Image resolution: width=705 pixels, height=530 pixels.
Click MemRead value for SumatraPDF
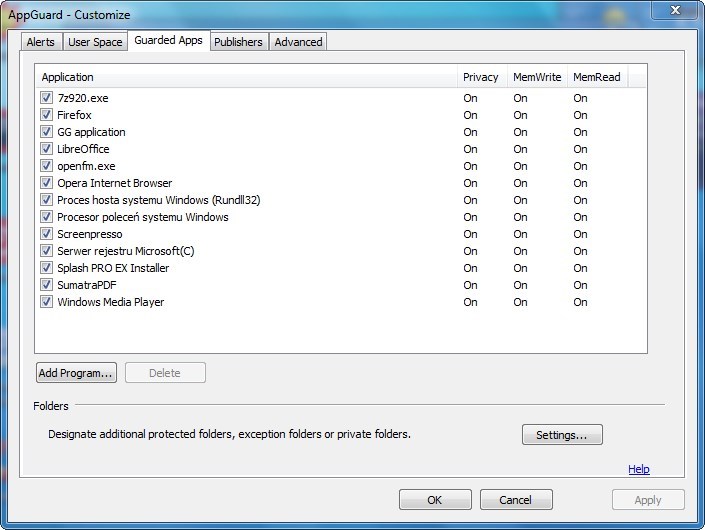coord(580,285)
